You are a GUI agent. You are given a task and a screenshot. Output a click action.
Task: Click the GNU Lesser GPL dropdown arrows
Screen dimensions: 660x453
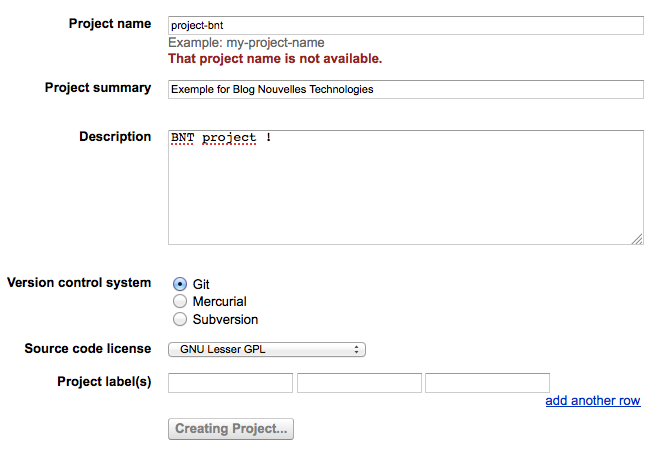point(357,349)
